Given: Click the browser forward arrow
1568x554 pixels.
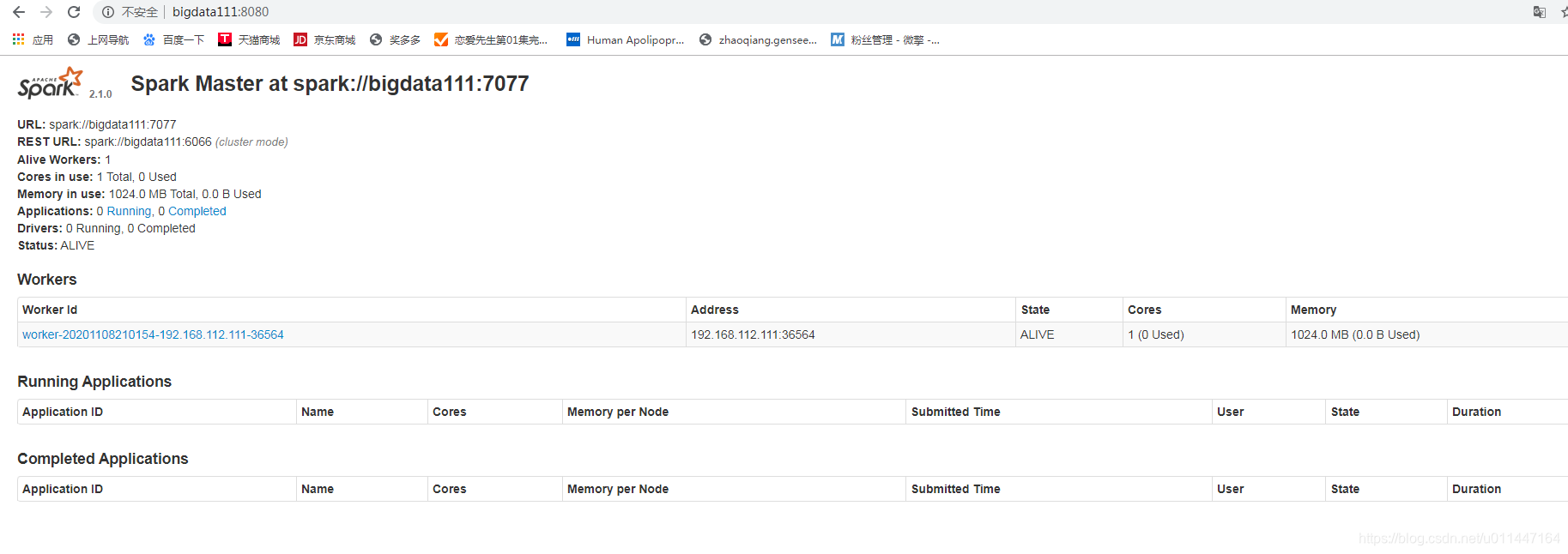Looking at the screenshot, I should [x=46, y=12].
